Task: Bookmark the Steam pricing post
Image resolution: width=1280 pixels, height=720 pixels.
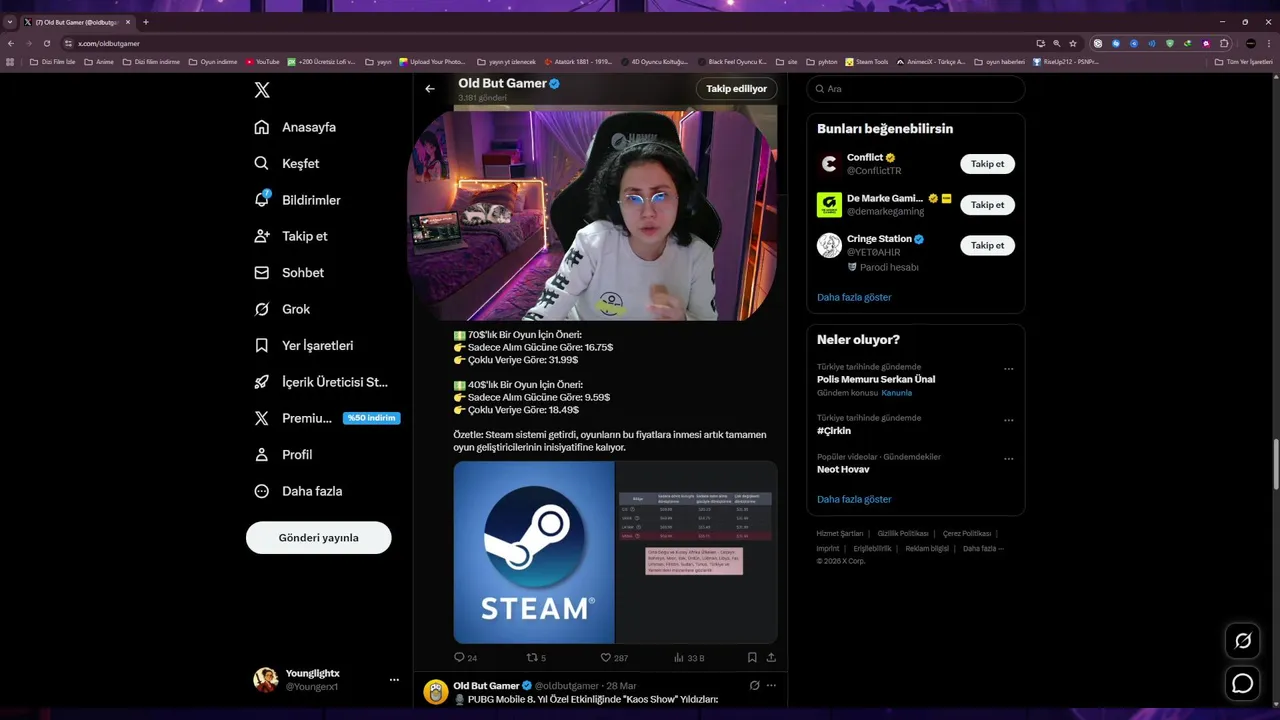Action: pyautogui.click(x=752, y=658)
